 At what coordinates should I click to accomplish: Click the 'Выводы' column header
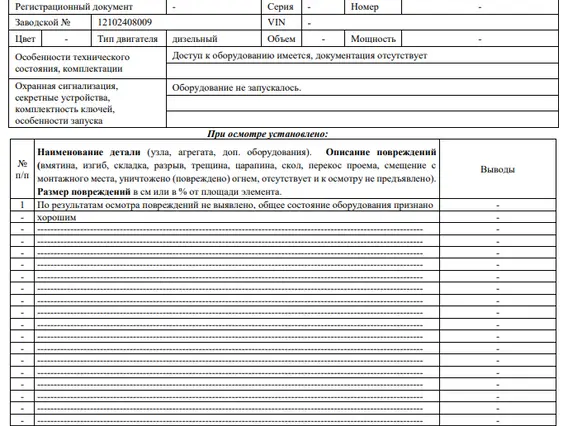tap(497, 169)
